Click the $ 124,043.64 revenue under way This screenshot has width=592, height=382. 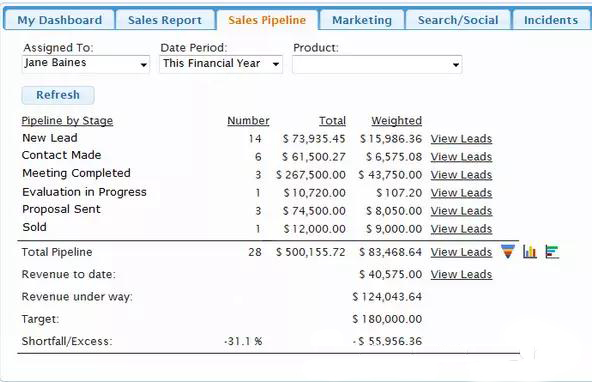387,297
